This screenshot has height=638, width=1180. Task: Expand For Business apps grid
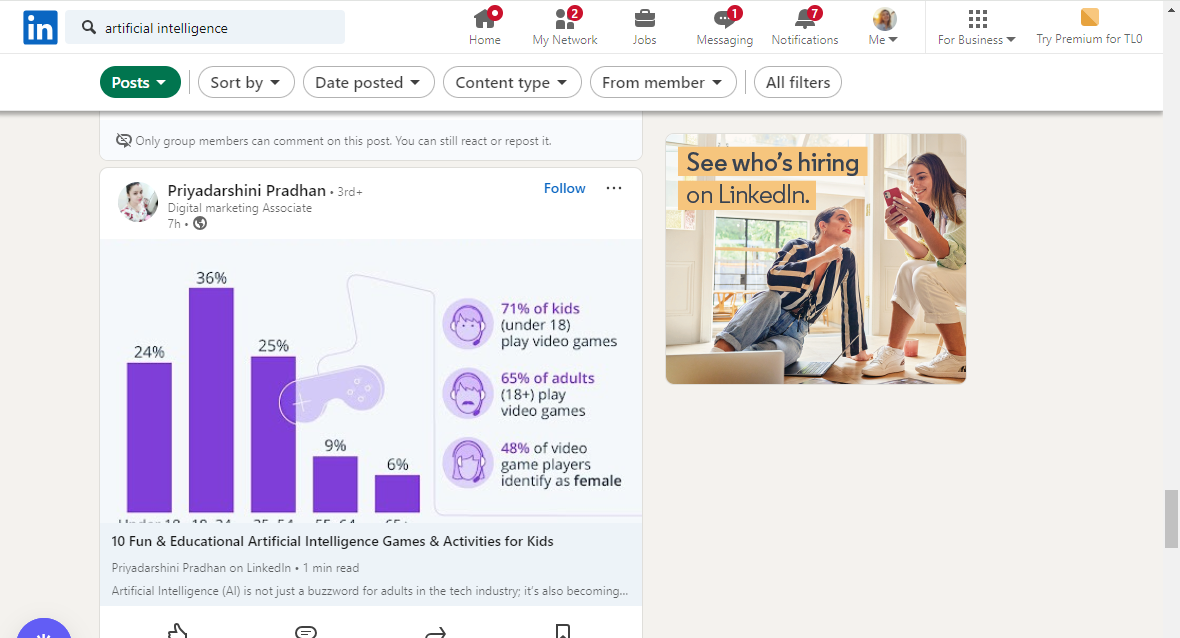[x=977, y=26]
